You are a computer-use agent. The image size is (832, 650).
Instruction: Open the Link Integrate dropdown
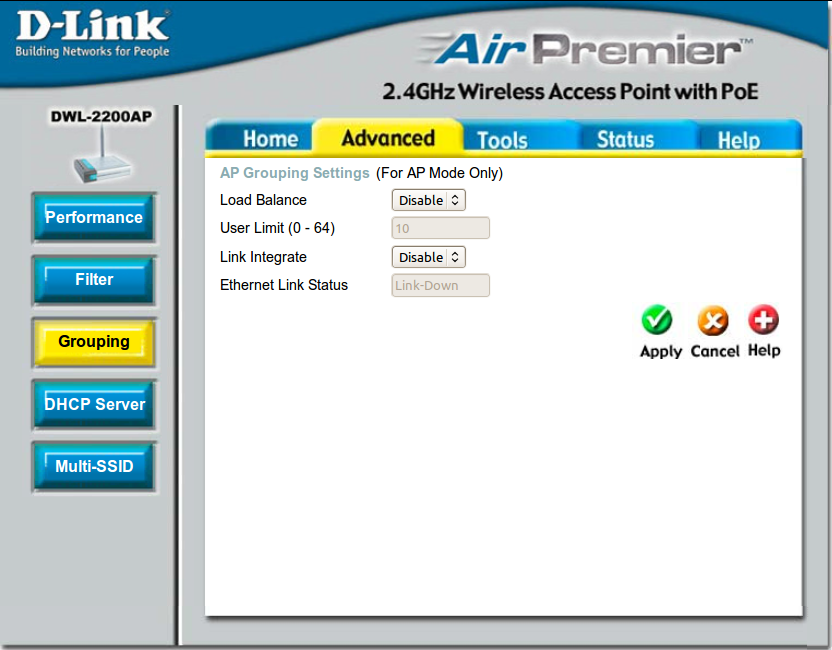[428, 257]
